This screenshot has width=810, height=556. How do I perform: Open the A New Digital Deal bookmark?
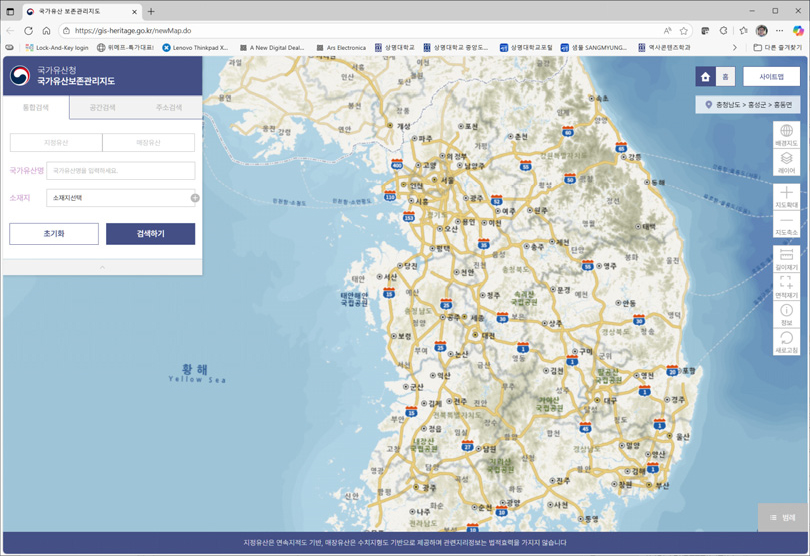point(272,48)
